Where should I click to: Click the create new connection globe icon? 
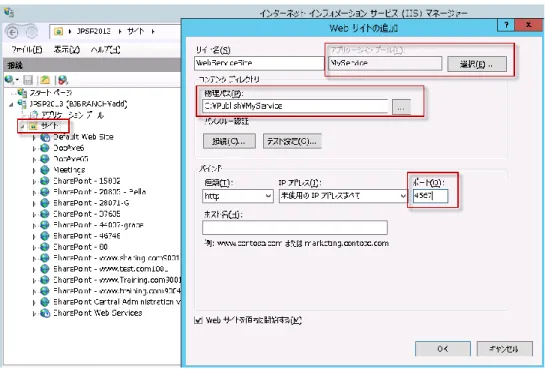point(10,80)
